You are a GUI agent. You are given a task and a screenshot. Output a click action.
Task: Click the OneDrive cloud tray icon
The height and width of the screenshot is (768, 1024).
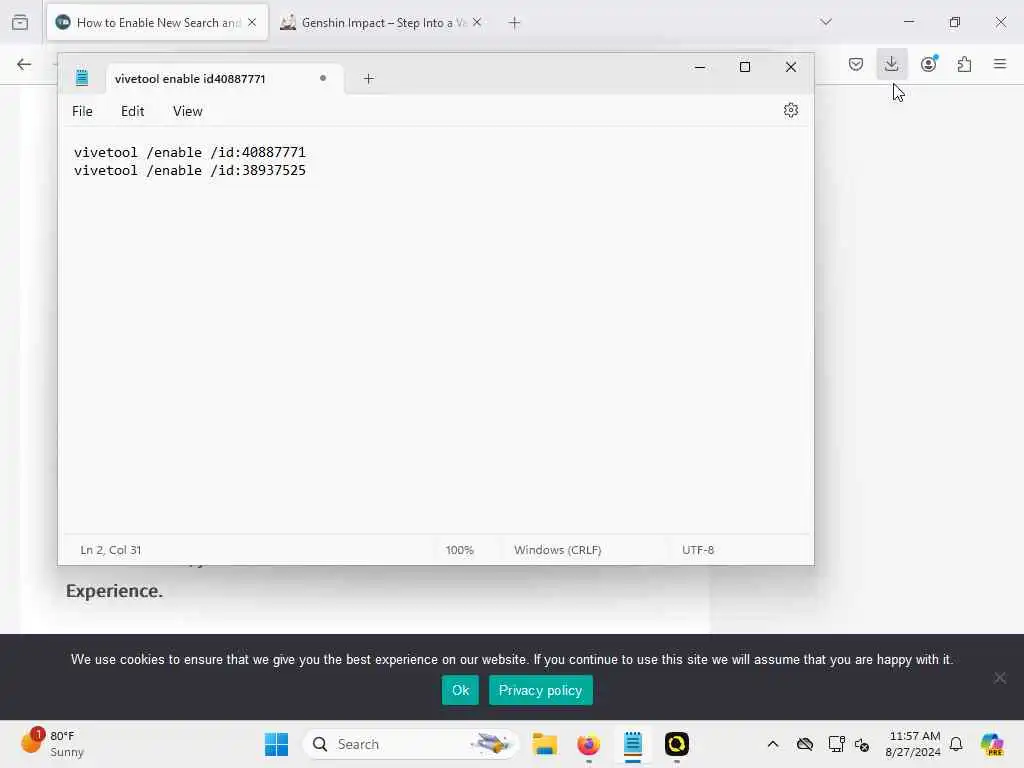click(x=805, y=744)
